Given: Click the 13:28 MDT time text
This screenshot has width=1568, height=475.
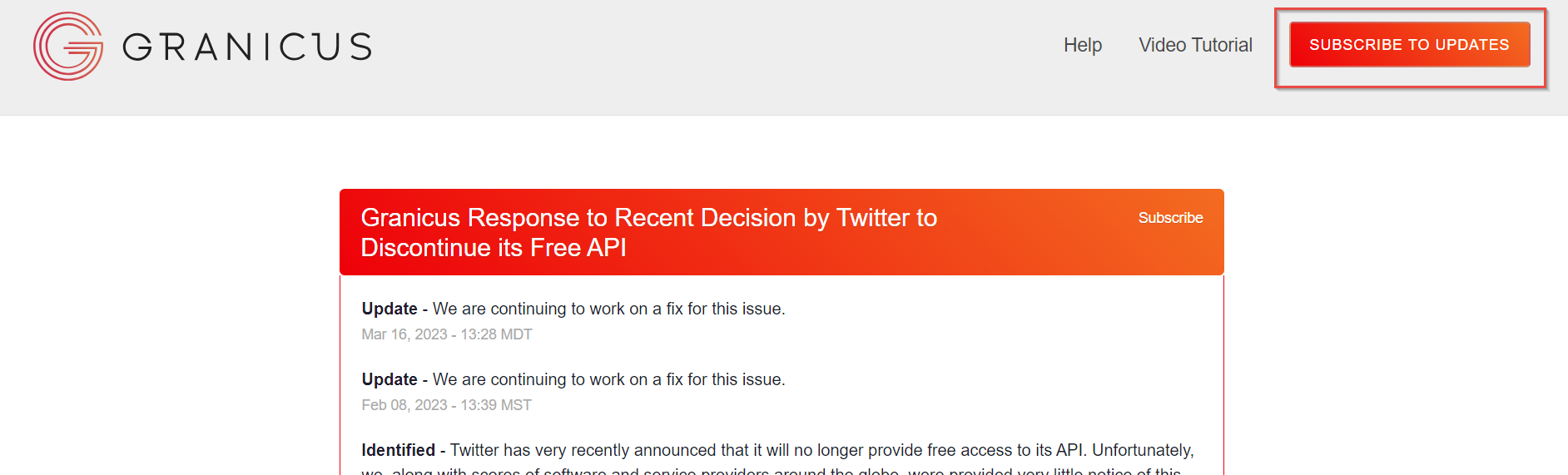Looking at the screenshot, I should pyautogui.click(x=497, y=334).
